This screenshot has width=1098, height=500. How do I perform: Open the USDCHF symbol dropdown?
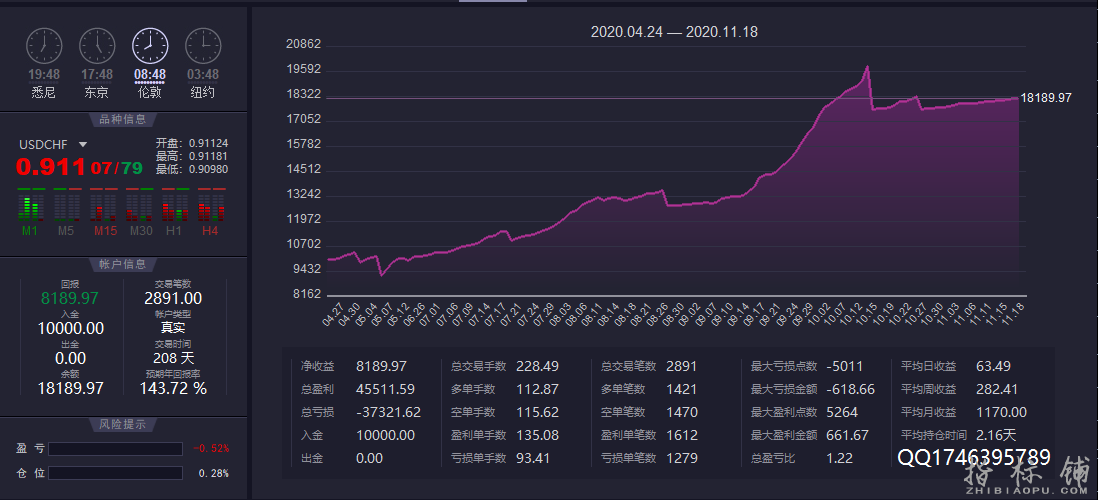83,144
